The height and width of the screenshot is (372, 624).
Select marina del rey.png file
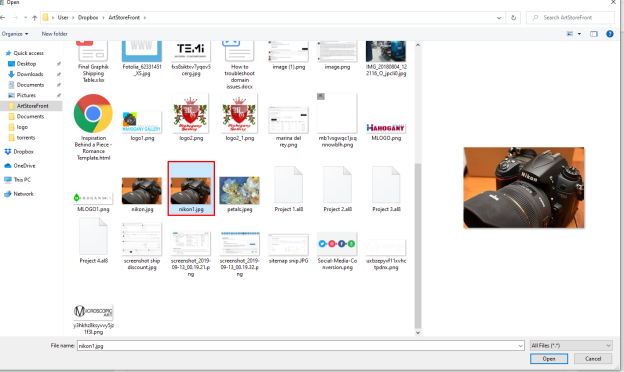click(x=289, y=127)
